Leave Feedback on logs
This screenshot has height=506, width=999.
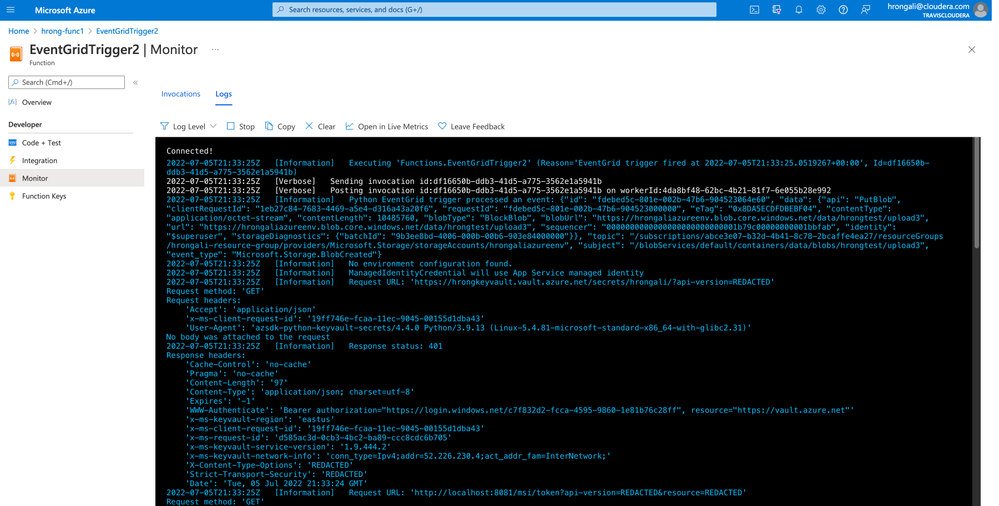pyautogui.click(x=471, y=126)
